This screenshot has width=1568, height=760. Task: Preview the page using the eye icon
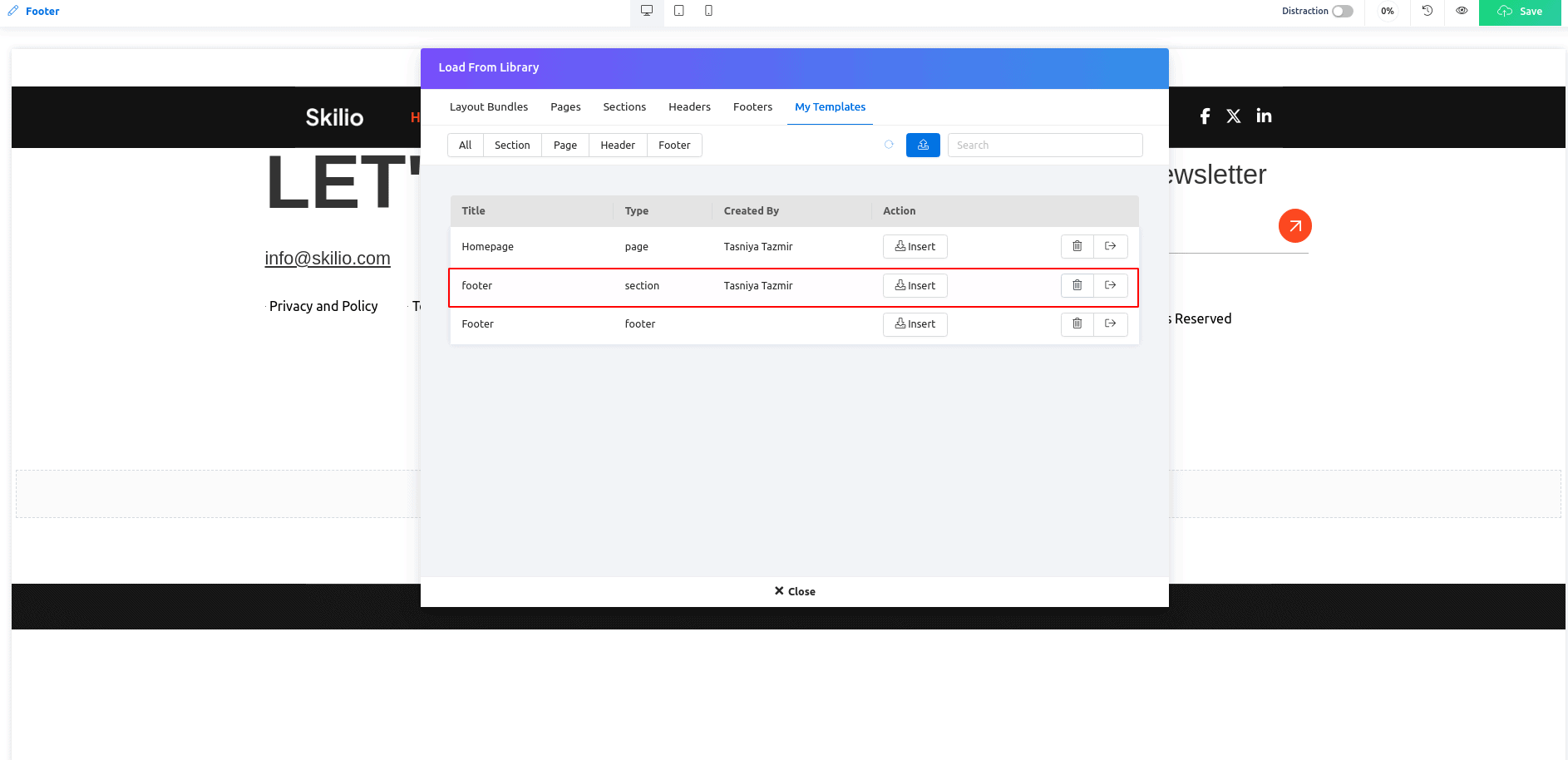point(1462,11)
